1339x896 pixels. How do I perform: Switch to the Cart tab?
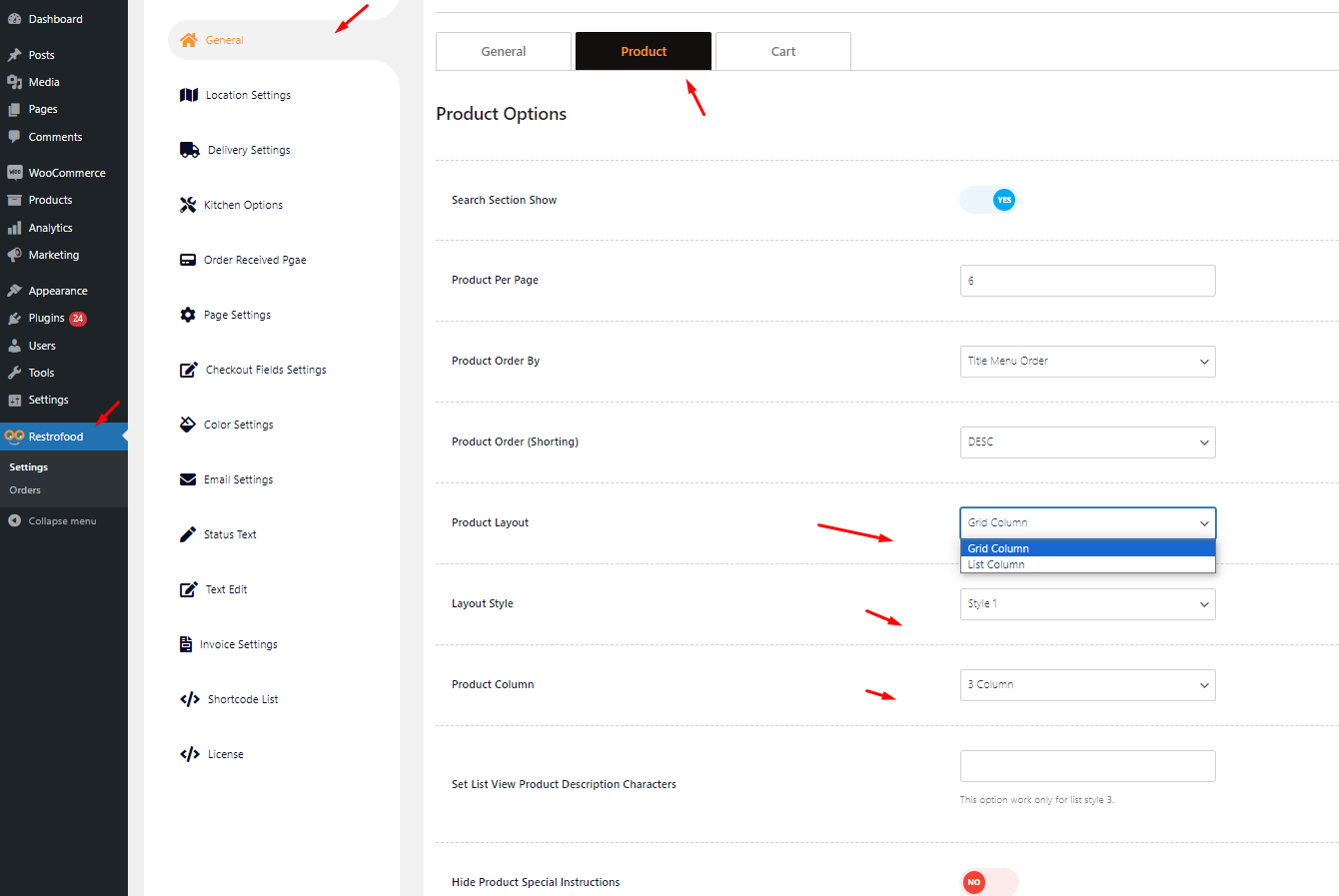[x=782, y=51]
